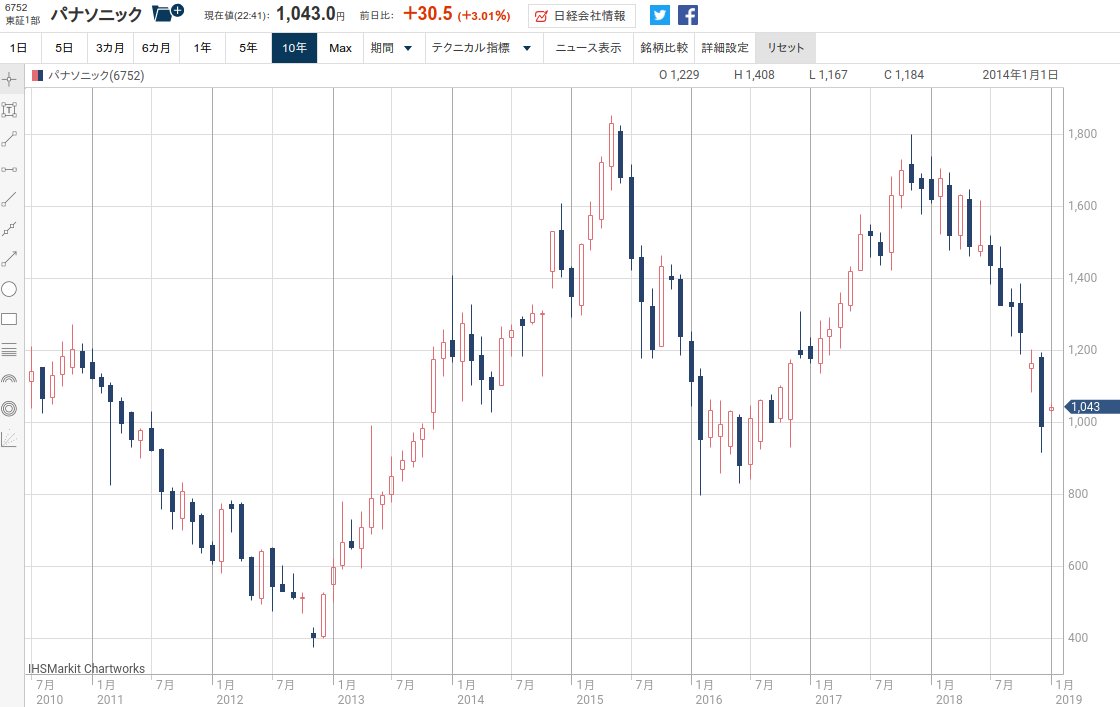1120x707 pixels.
Task: Select the crosshair cursor tool
Action: pos(9,79)
